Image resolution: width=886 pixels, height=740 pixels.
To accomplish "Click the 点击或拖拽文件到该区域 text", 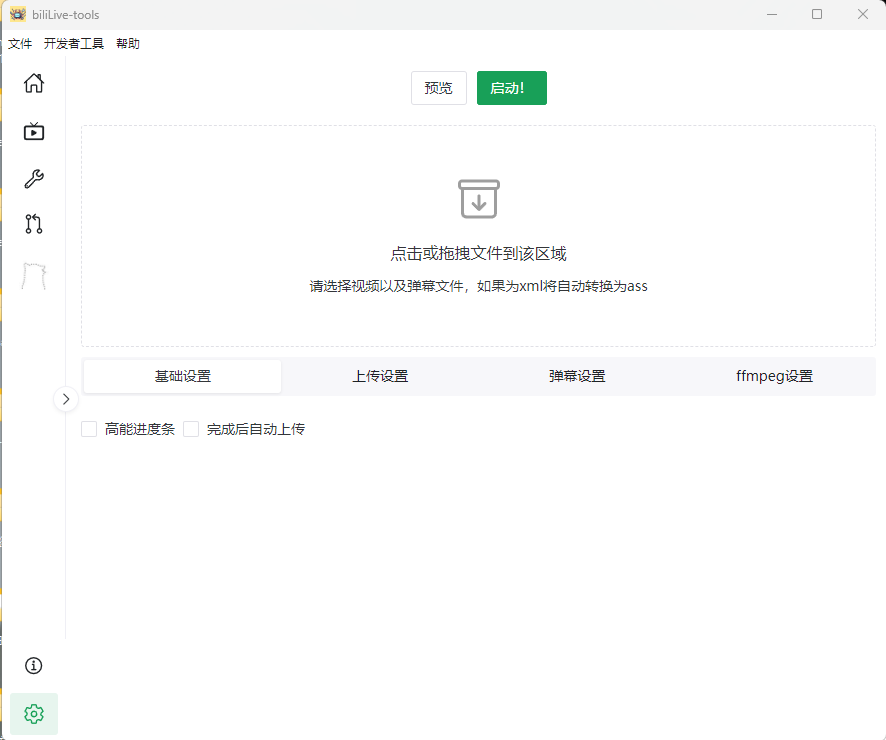I will tap(479, 254).
